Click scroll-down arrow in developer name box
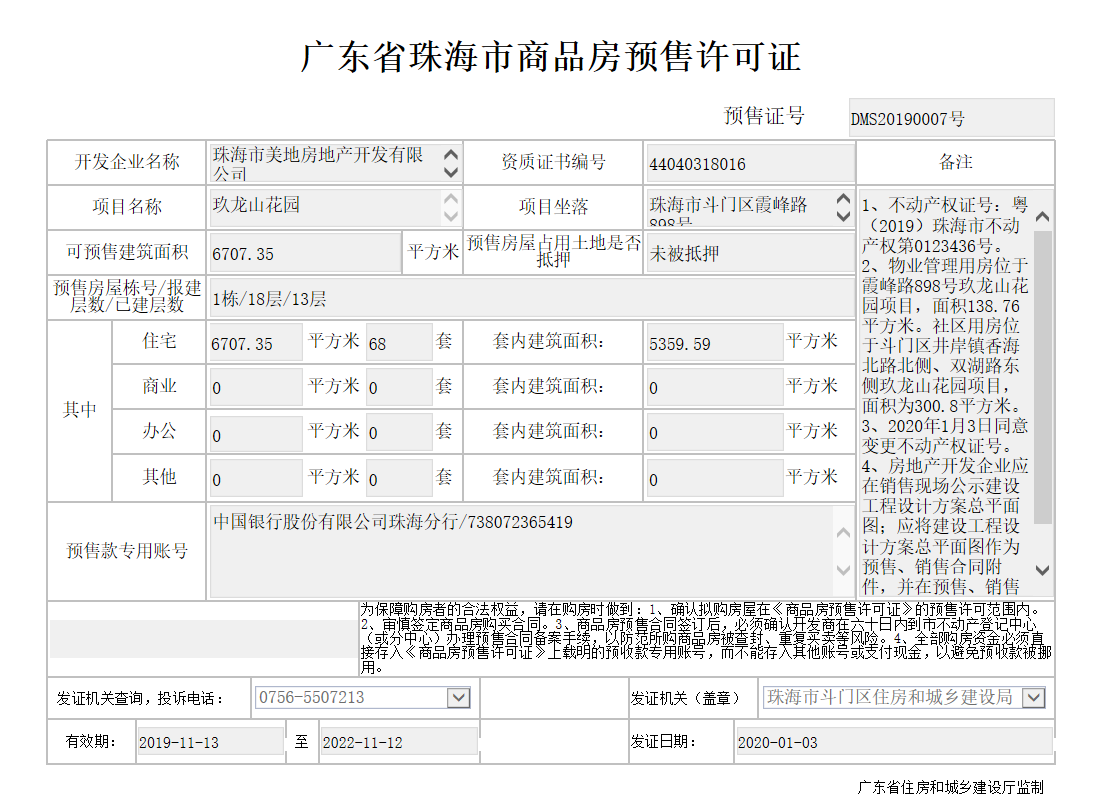Image resolution: width=1097 pixels, height=809 pixels. pyautogui.click(x=452, y=172)
